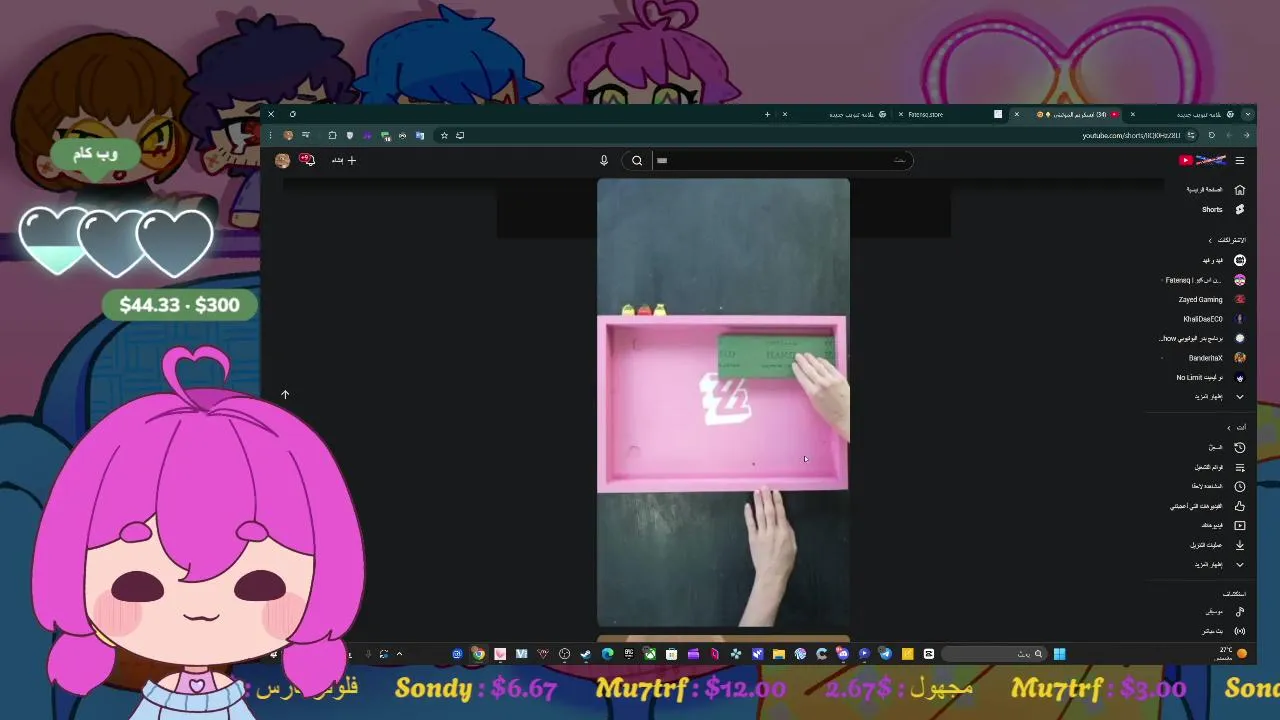Close the Fatensq.store tab
Screen dimensions: 1280x720
point(901,114)
